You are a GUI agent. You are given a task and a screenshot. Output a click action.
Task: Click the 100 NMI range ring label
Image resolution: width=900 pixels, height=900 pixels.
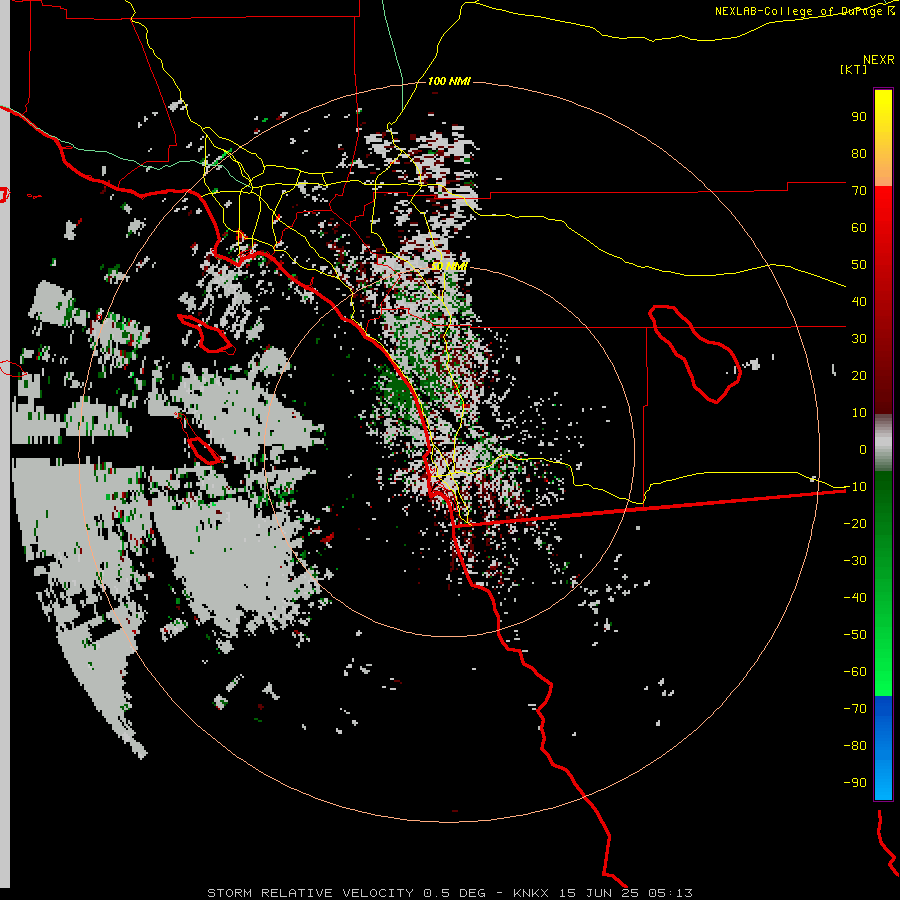point(449,81)
